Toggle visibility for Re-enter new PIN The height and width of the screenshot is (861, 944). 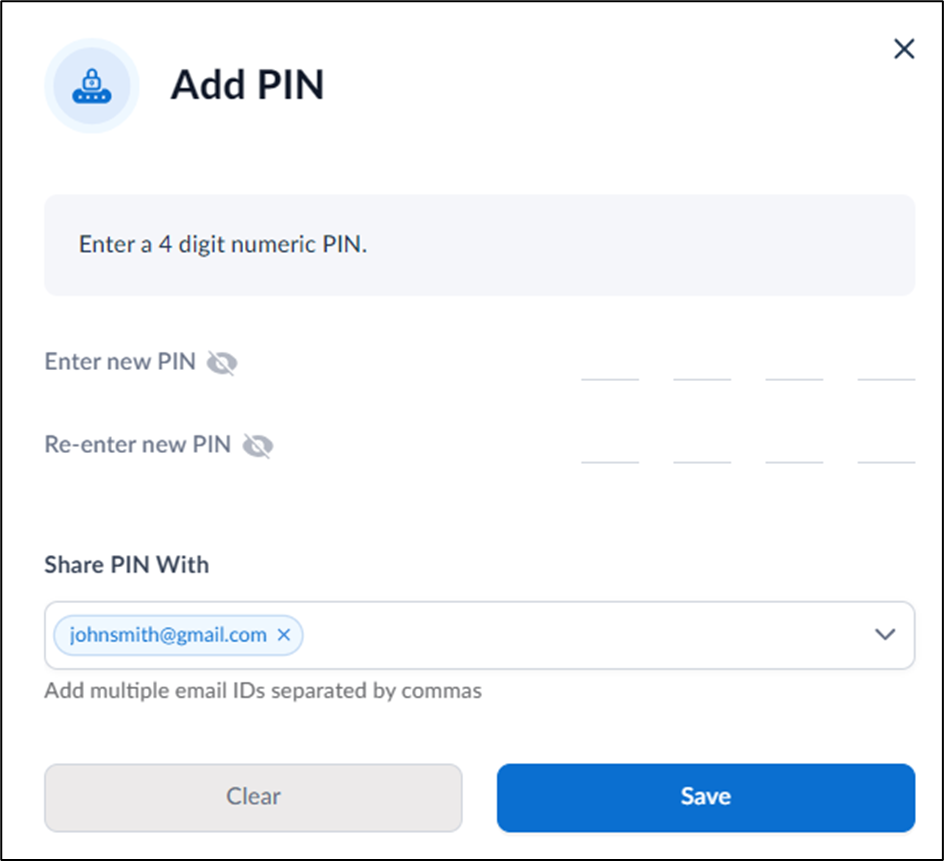tap(258, 446)
